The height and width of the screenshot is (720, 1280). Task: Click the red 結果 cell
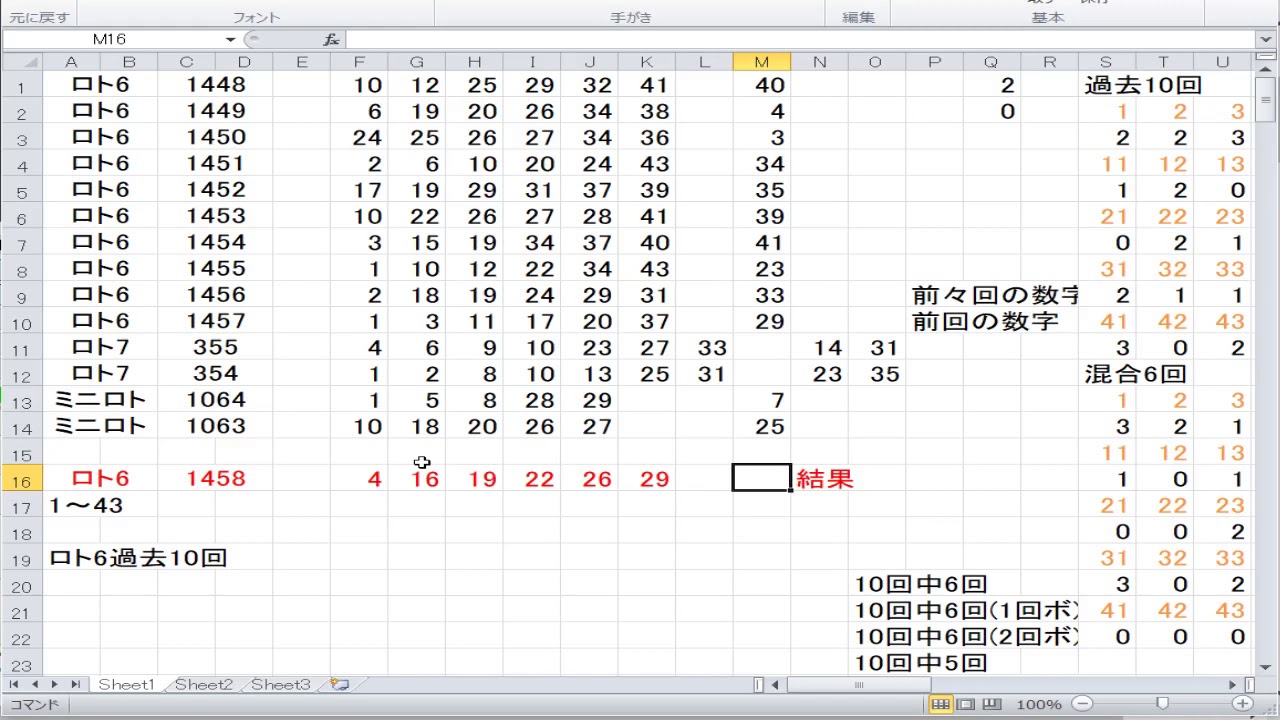(825, 479)
